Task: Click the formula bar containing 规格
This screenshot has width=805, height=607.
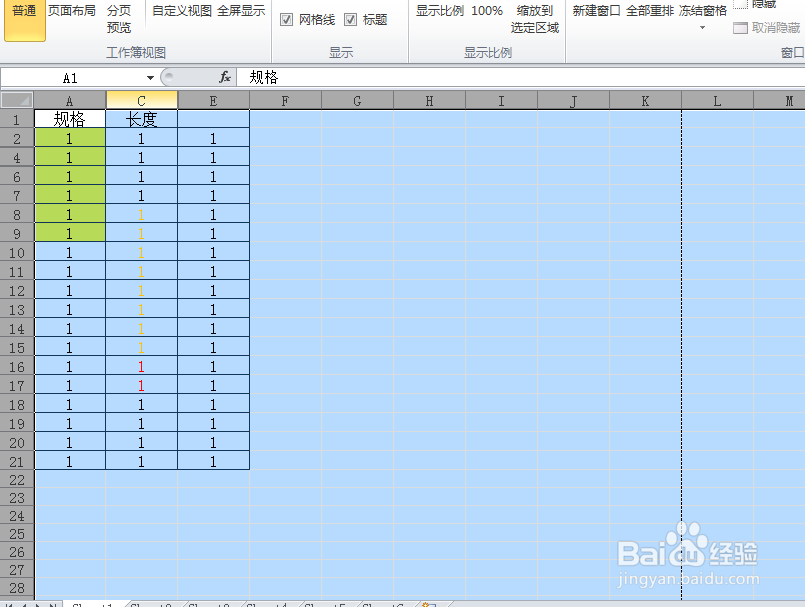Action: point(521,78)
